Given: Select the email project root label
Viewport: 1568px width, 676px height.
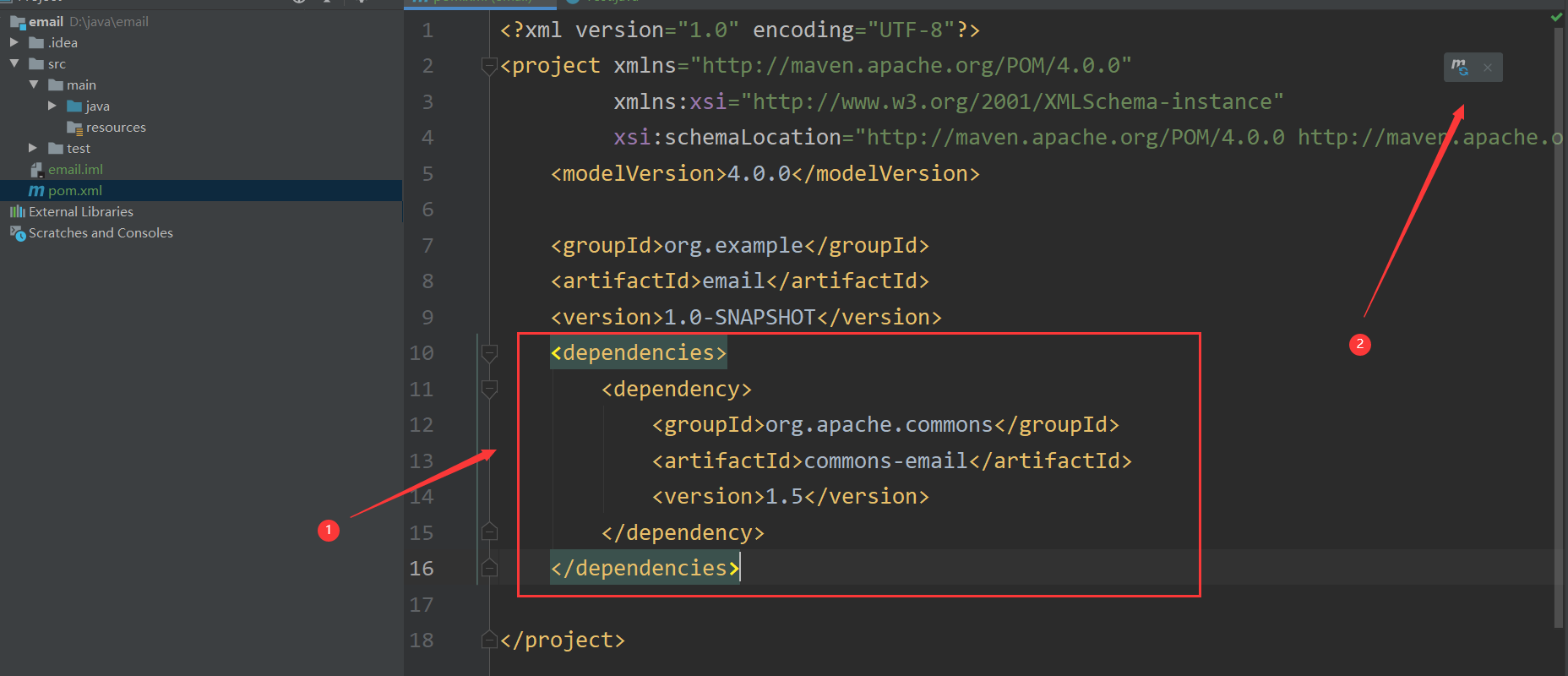Looking at the screenshot, I should pyautogui.click(x=46, y=22).
